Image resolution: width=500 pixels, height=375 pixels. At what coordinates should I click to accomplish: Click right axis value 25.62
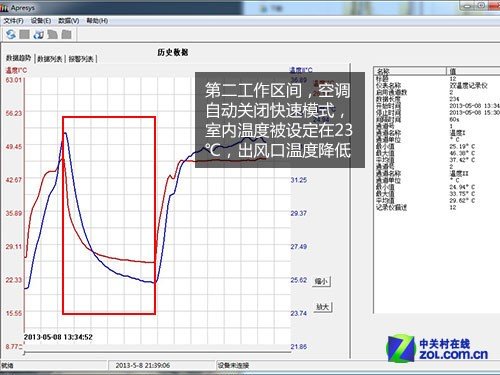[299, 280]
